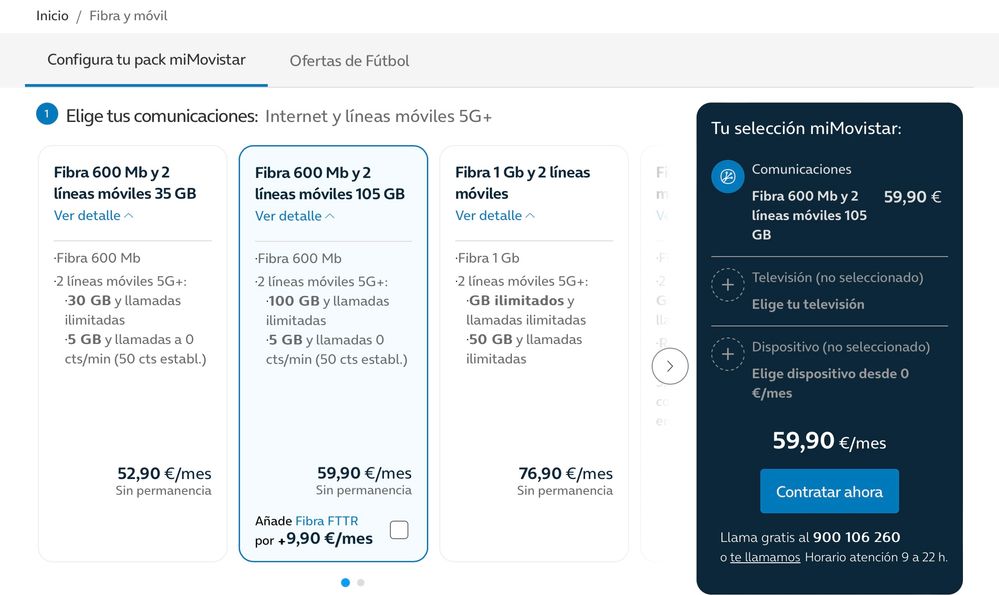The image size is (999, 595).
Task: Click the te llamamos link
Action: click(765, 557)
